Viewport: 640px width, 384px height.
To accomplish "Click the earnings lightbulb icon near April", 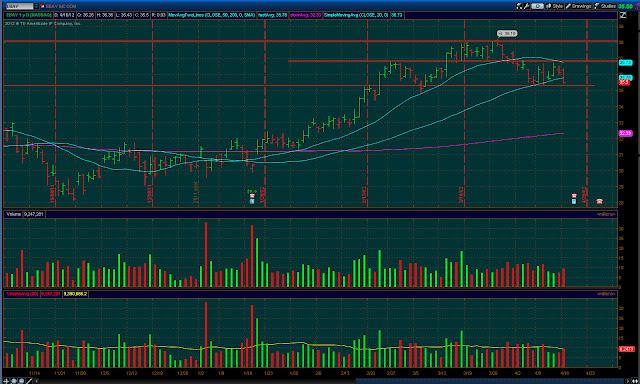I will tap(574, 202).
